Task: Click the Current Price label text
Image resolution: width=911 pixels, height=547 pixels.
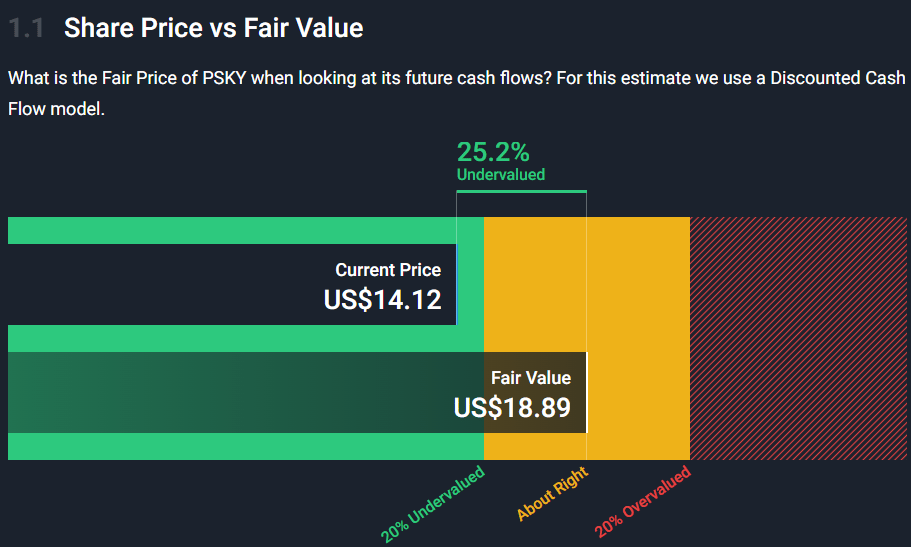Action: 388,270
